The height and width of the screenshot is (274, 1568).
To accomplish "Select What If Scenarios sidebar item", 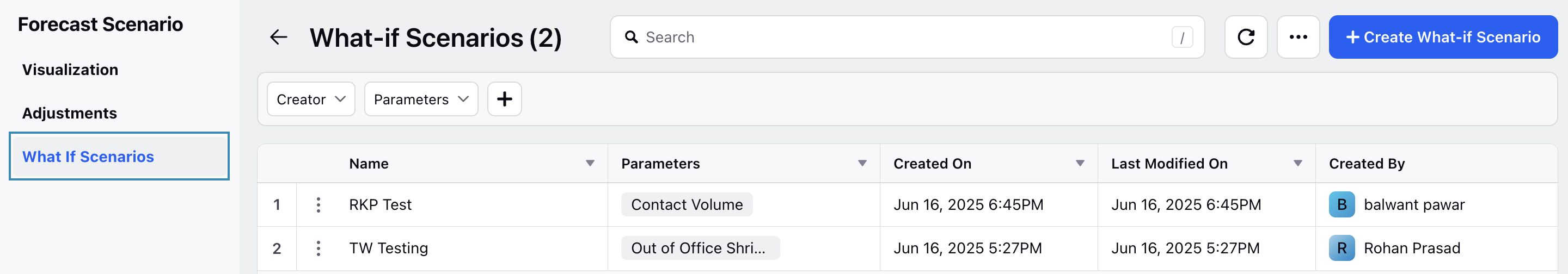I will coord(119,157).
